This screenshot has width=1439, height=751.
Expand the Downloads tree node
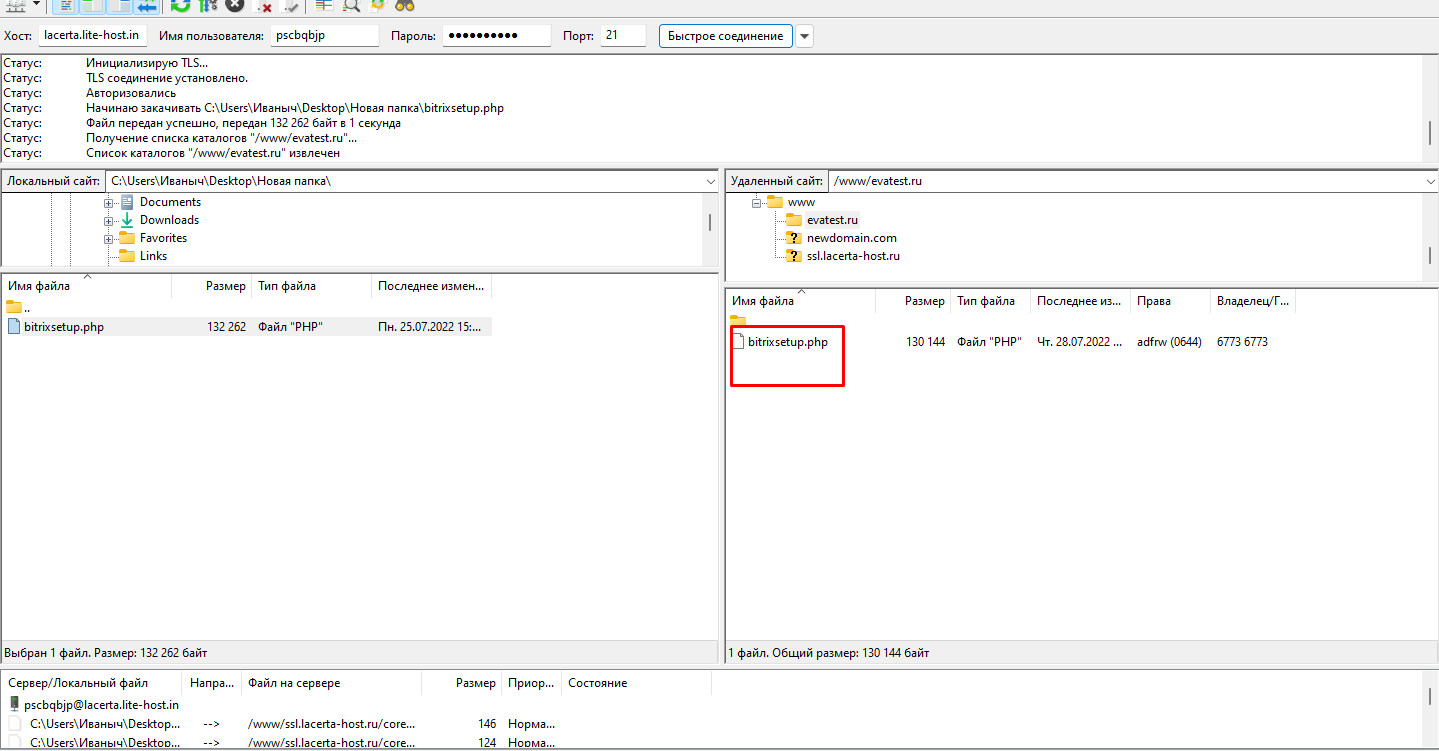109,220
